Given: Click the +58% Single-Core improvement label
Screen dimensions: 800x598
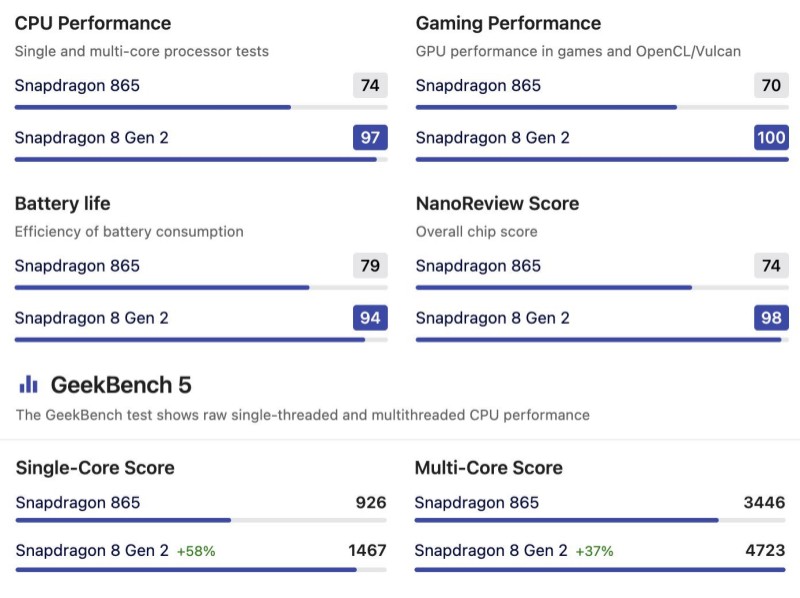Looking at the screenshot, I should [196, 551].
